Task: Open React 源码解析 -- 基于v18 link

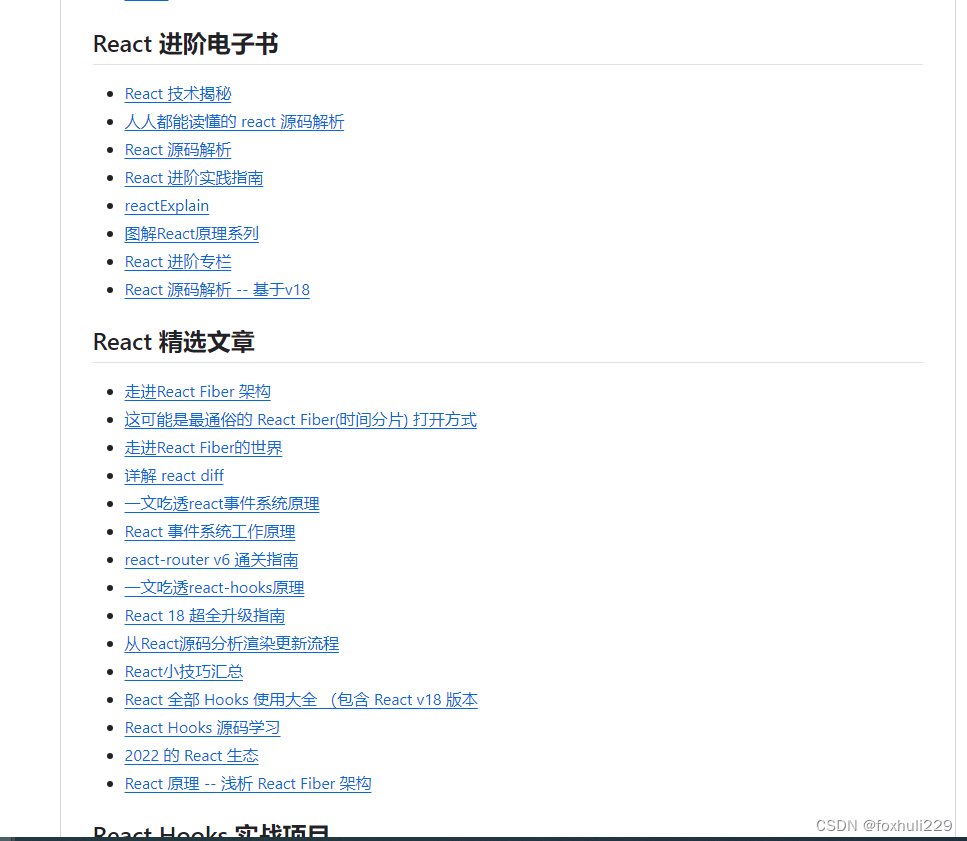Action: (217, 290)
